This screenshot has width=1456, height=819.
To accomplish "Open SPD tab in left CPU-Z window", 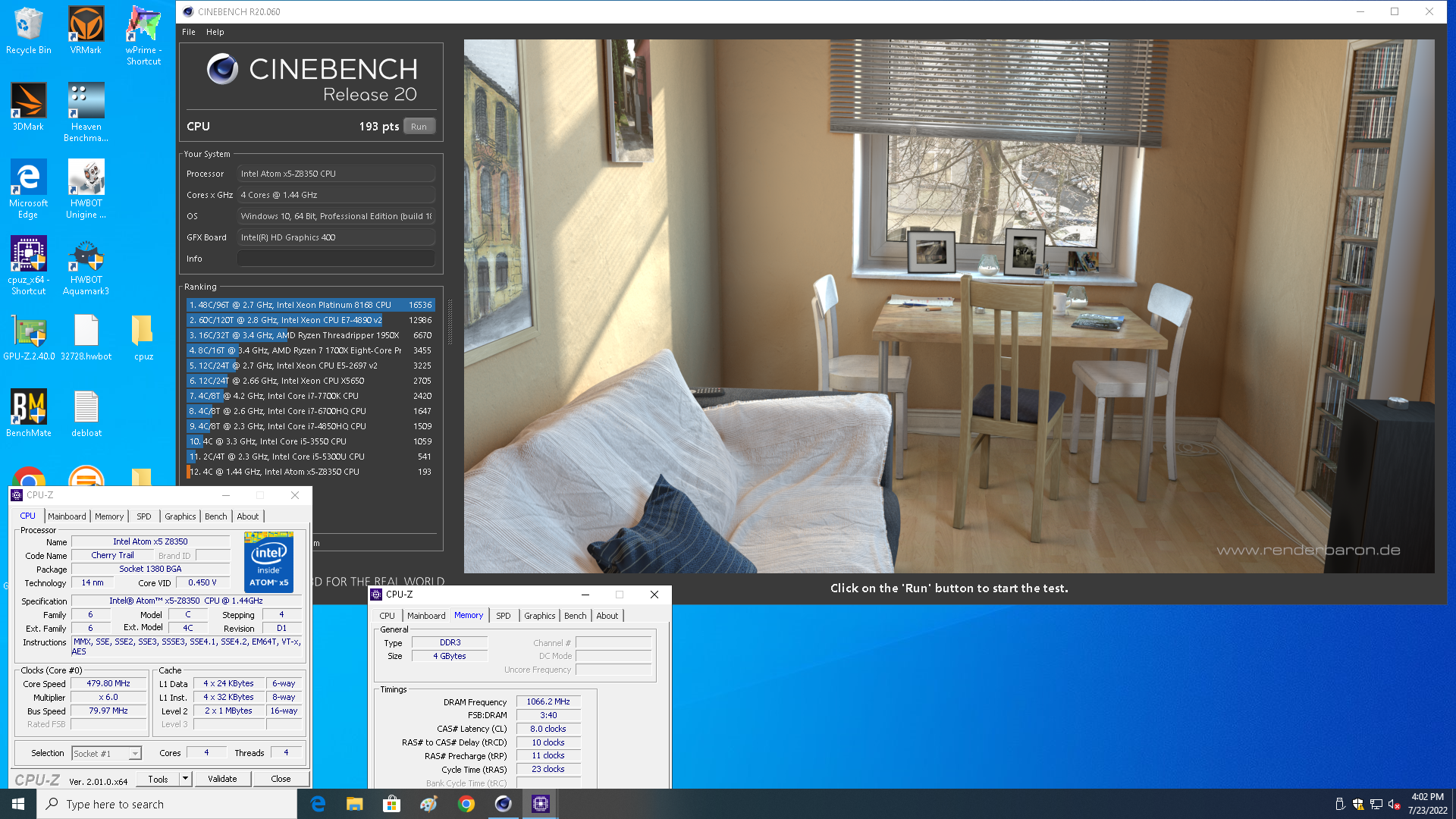I will click(144, 516).
